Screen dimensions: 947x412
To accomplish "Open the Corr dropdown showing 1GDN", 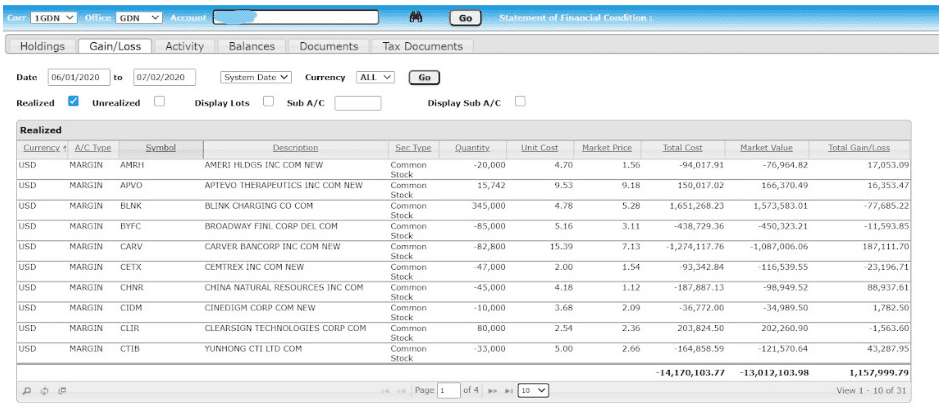I will click(x=53, y=18).
